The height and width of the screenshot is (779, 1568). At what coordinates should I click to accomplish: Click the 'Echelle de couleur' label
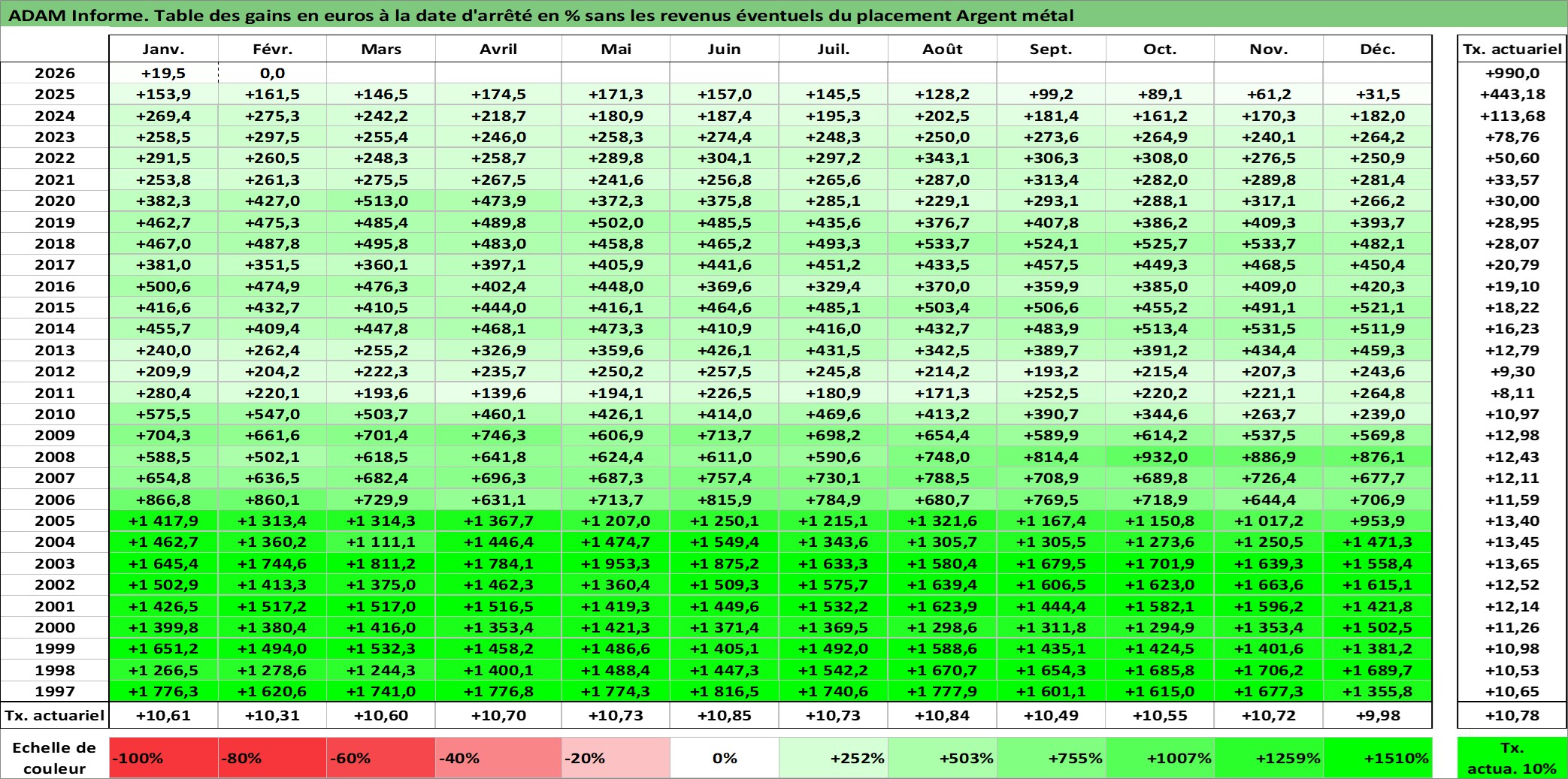tap(55, 758)
